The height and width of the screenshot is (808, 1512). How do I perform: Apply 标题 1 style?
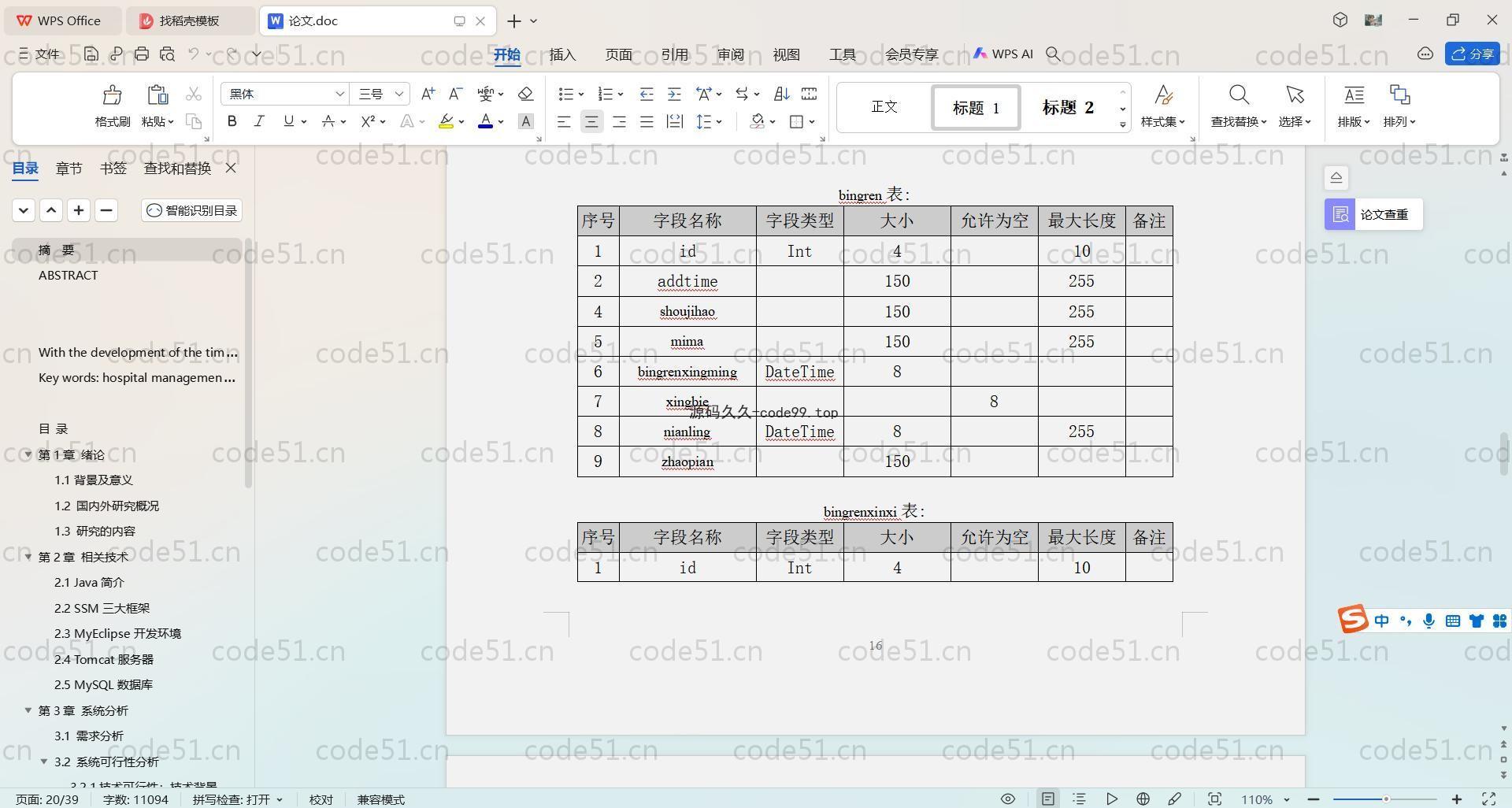(976, 107)
